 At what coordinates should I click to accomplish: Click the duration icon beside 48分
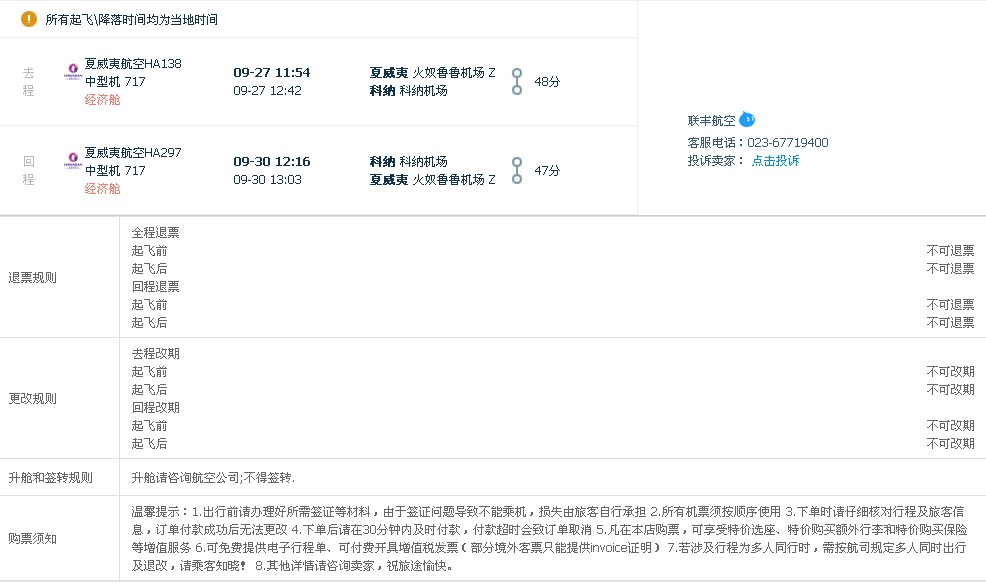coord(517,81)
